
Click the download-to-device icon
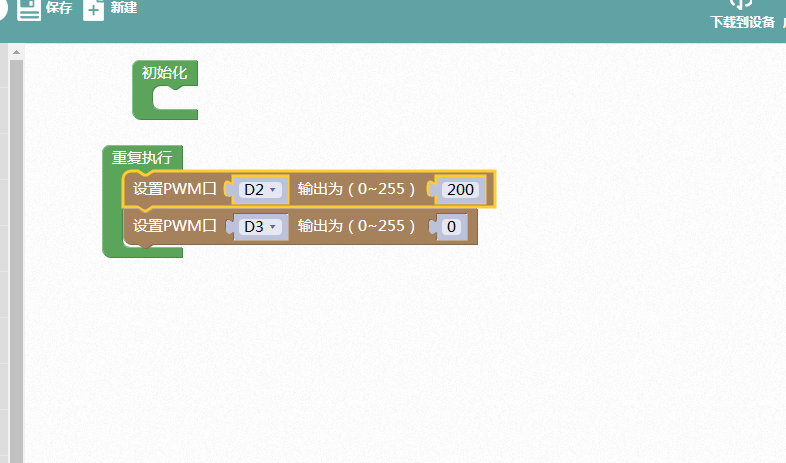coord(742,4)
